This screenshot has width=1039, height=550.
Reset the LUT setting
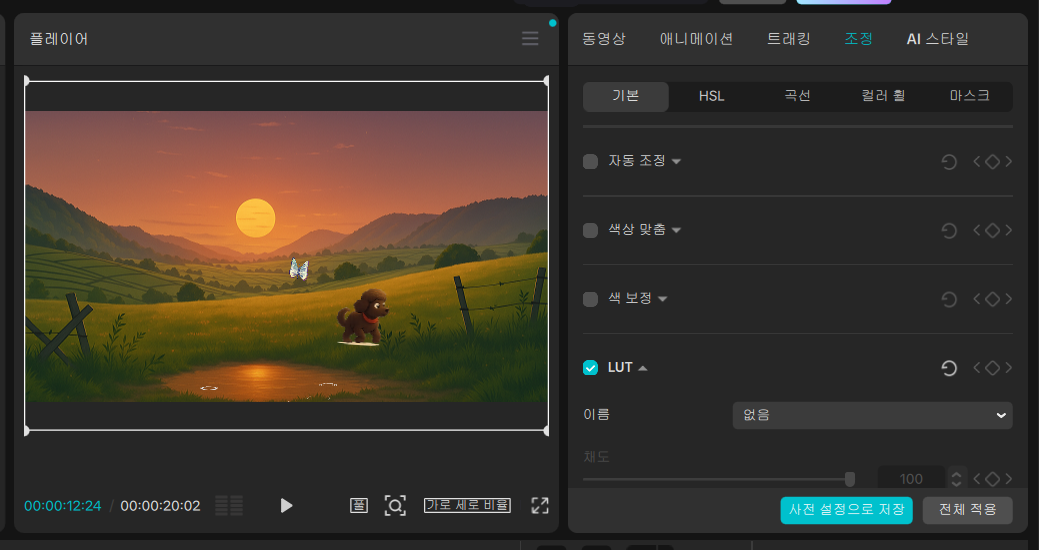(949, 368)
